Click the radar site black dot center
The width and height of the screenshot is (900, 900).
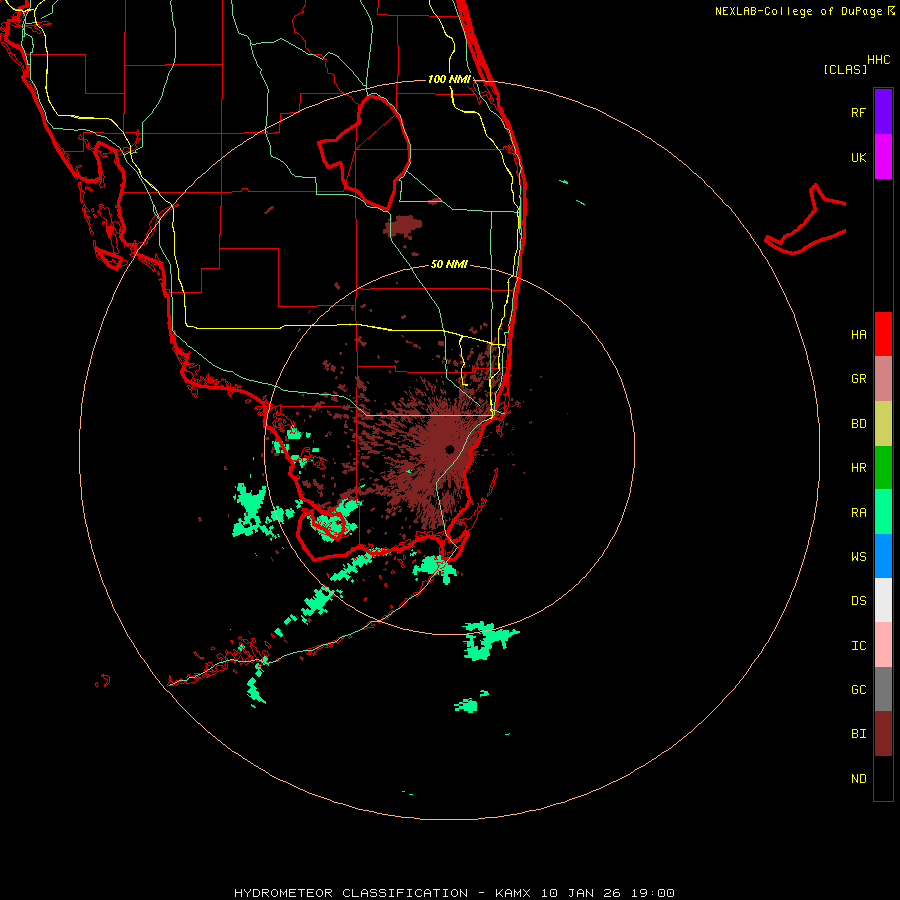tap(449, 449)
